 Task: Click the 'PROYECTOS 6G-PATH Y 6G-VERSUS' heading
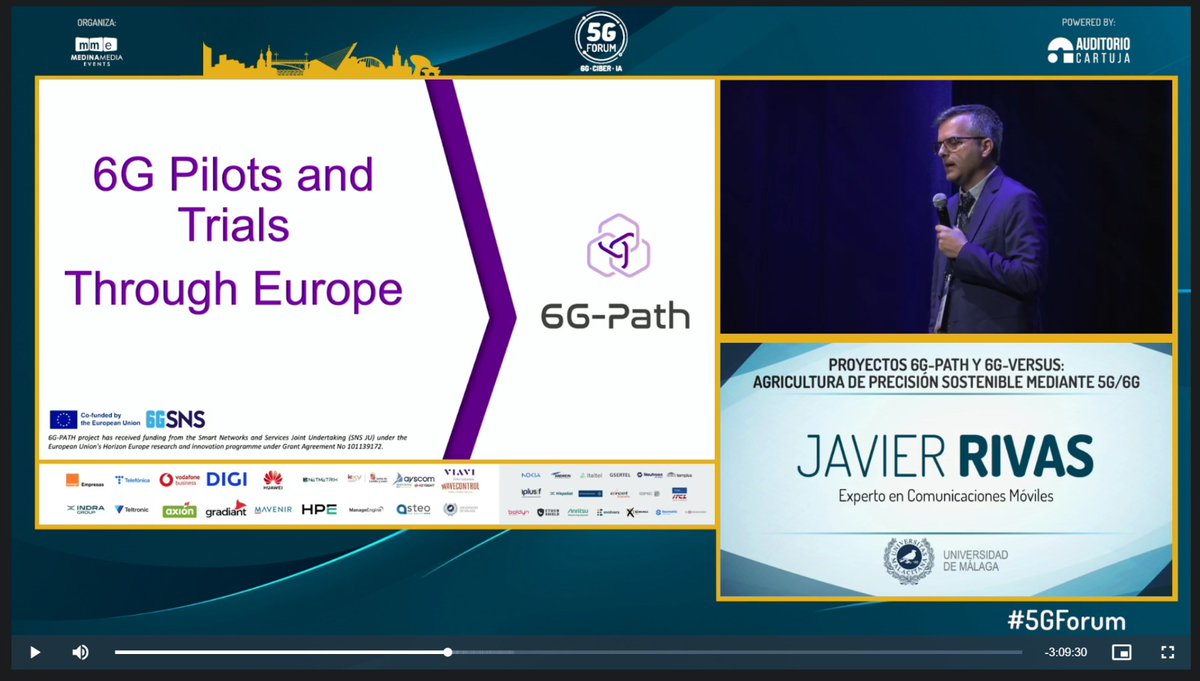(x=945, y=364)
